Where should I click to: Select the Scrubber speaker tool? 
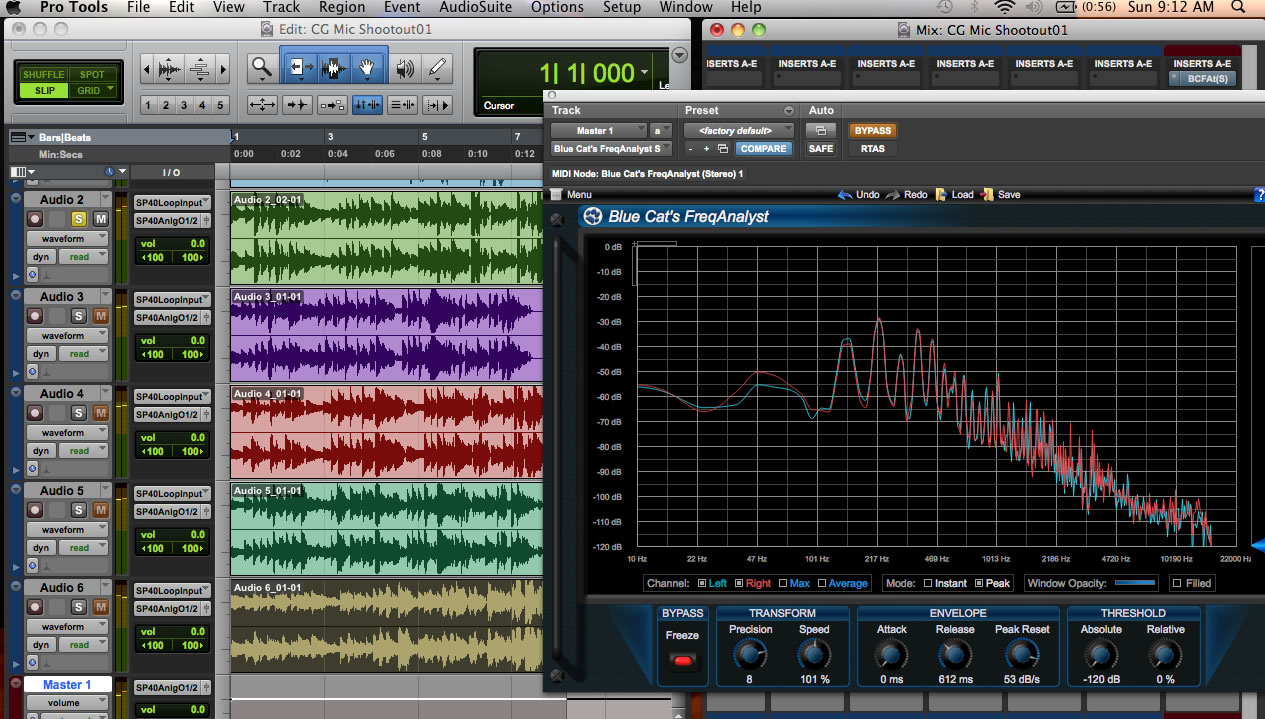[404, 68]
